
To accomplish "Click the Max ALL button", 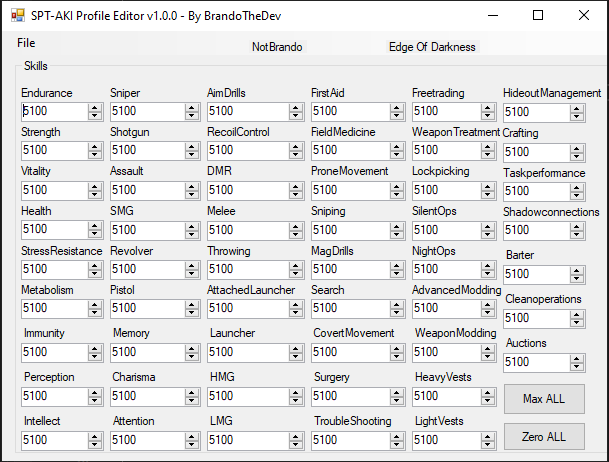I will (544, 399).
